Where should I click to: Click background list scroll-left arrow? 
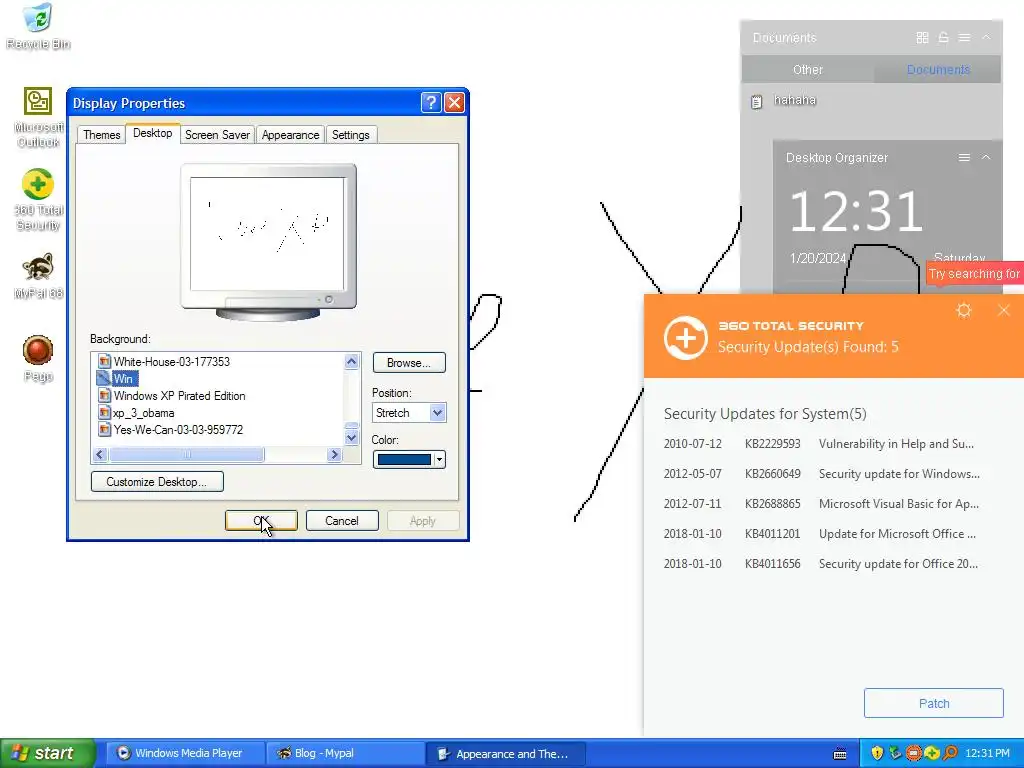(x=100, y=455)
